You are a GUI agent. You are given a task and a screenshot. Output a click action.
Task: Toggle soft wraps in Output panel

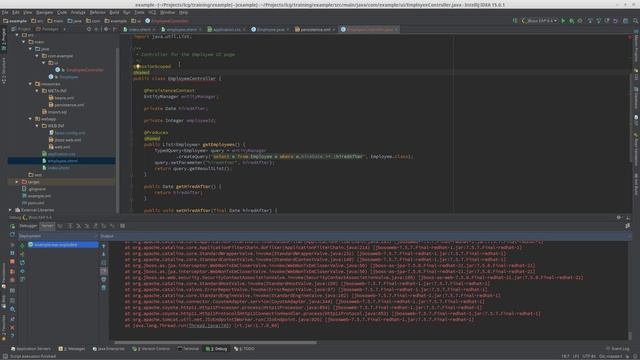tap(104, 263)
